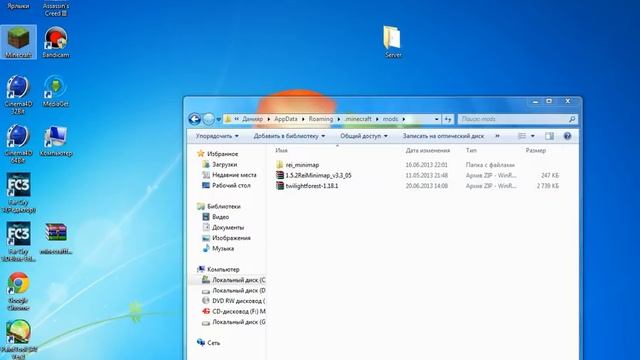This screenshot has width=640, height=360.
Task: Open the Упорядочить menu
Action: pyautogui.click(x=217, y=136)
